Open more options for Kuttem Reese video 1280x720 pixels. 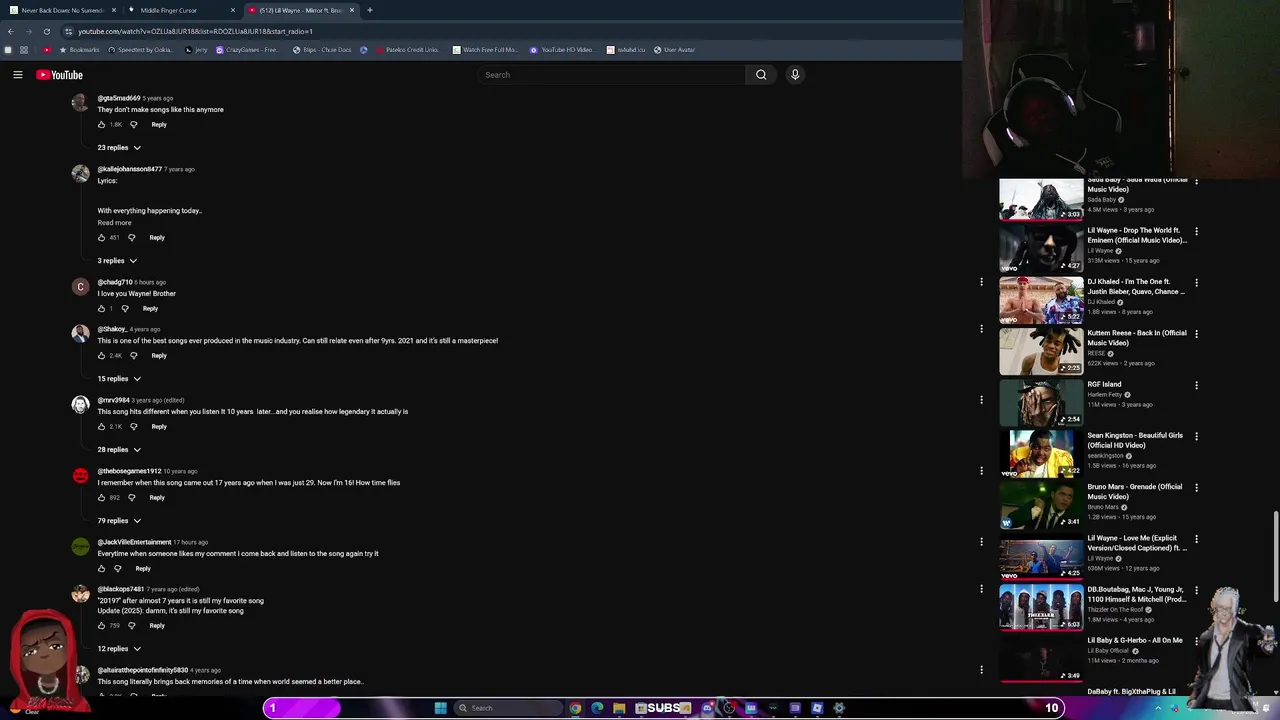[1196, 334]
